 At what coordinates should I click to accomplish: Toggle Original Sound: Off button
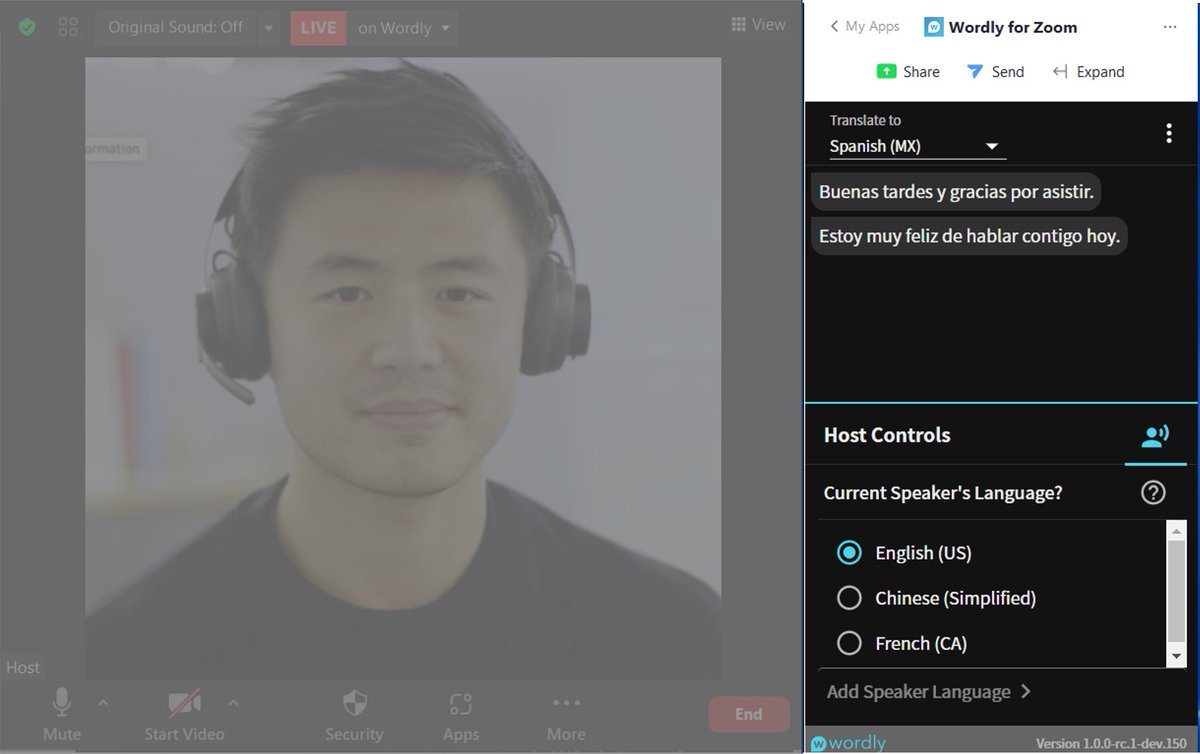pyautogui.click(x=175, y=27)
